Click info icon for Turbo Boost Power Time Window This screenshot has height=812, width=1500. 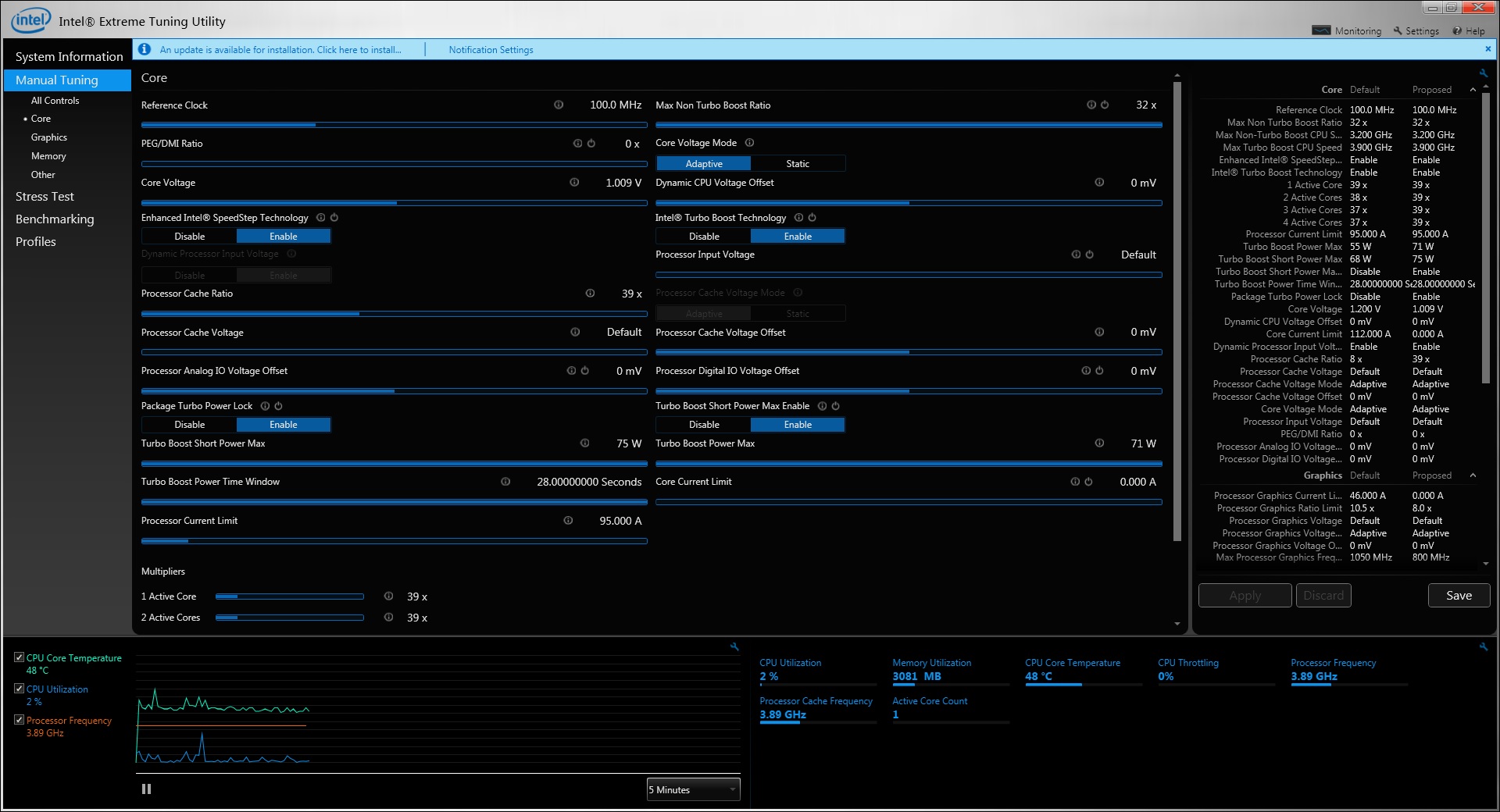point(505,482)
